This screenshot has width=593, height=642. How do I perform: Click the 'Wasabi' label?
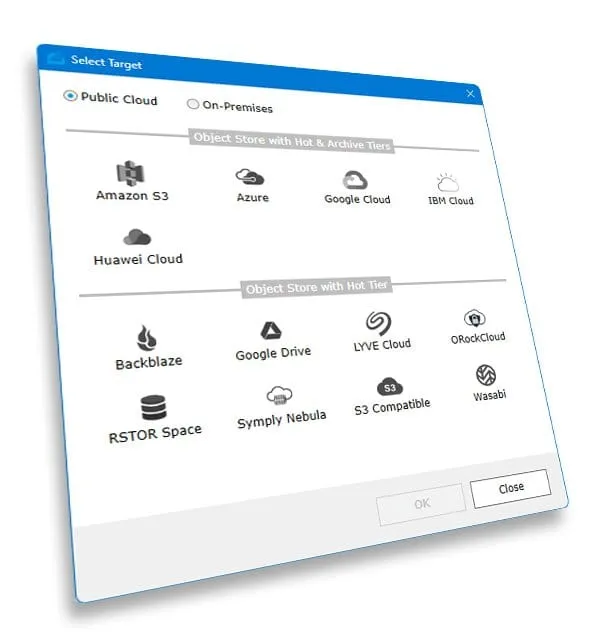[x=490, y=395]
